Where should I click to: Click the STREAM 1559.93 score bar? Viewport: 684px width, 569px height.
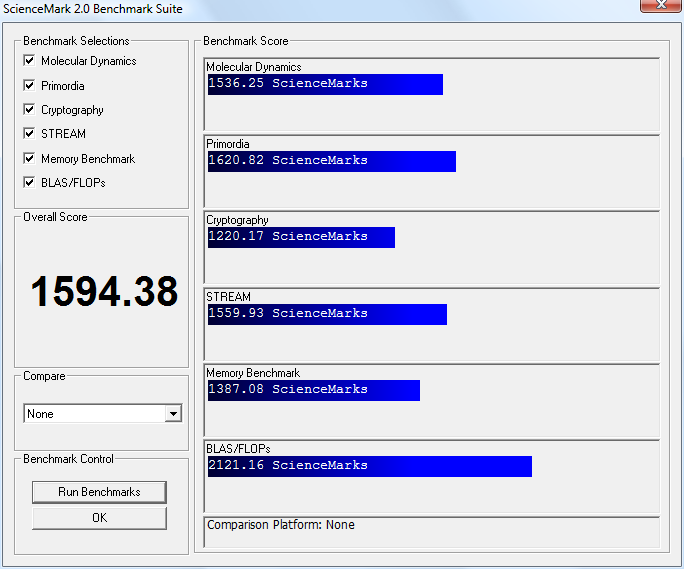[327, 314]
